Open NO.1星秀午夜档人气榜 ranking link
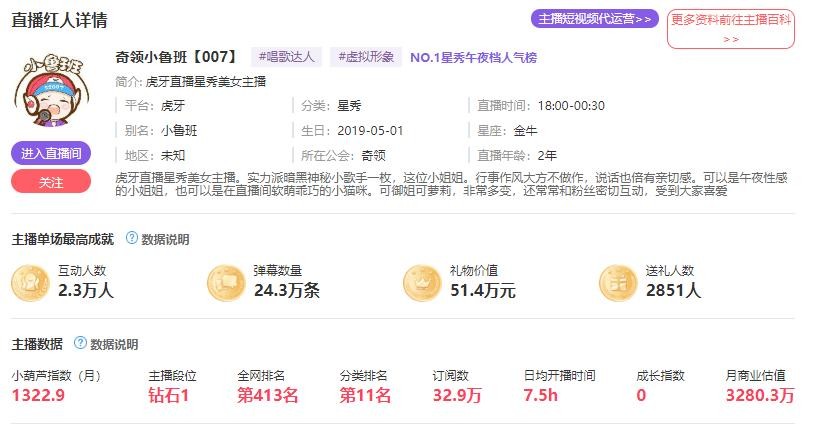The height and width of the screenshot is (426, 814). (x=473, y=58)
